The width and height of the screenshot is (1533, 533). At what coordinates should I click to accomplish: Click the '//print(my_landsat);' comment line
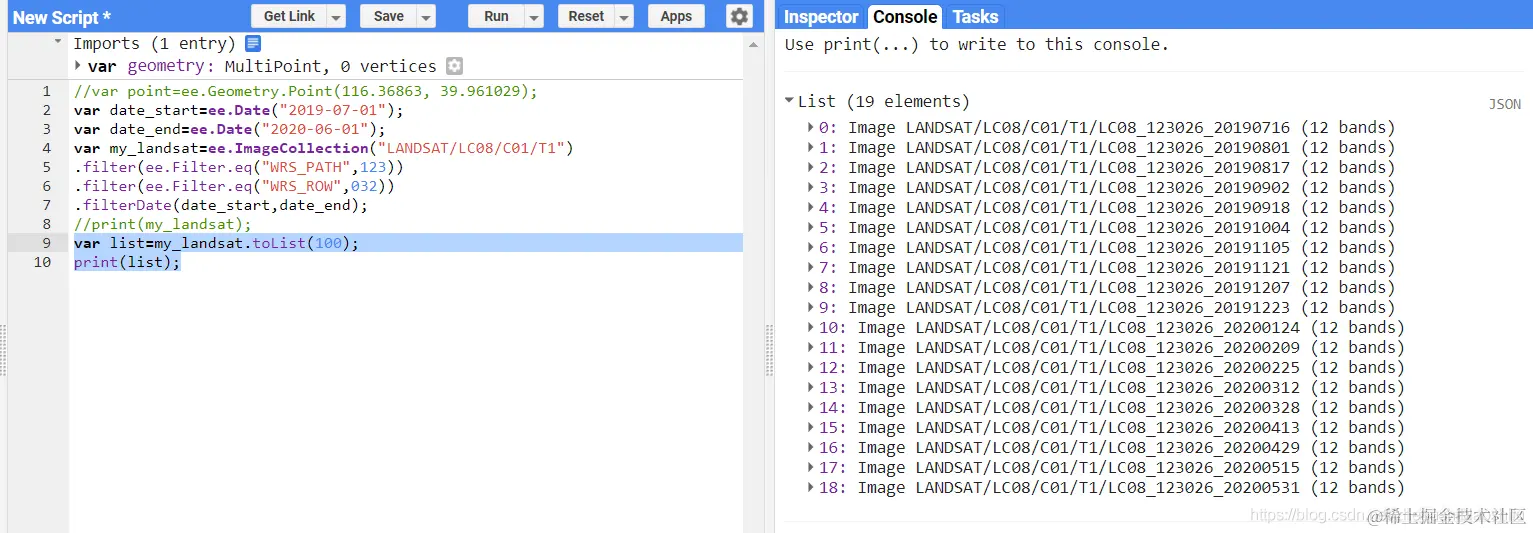tap(163, 224)
